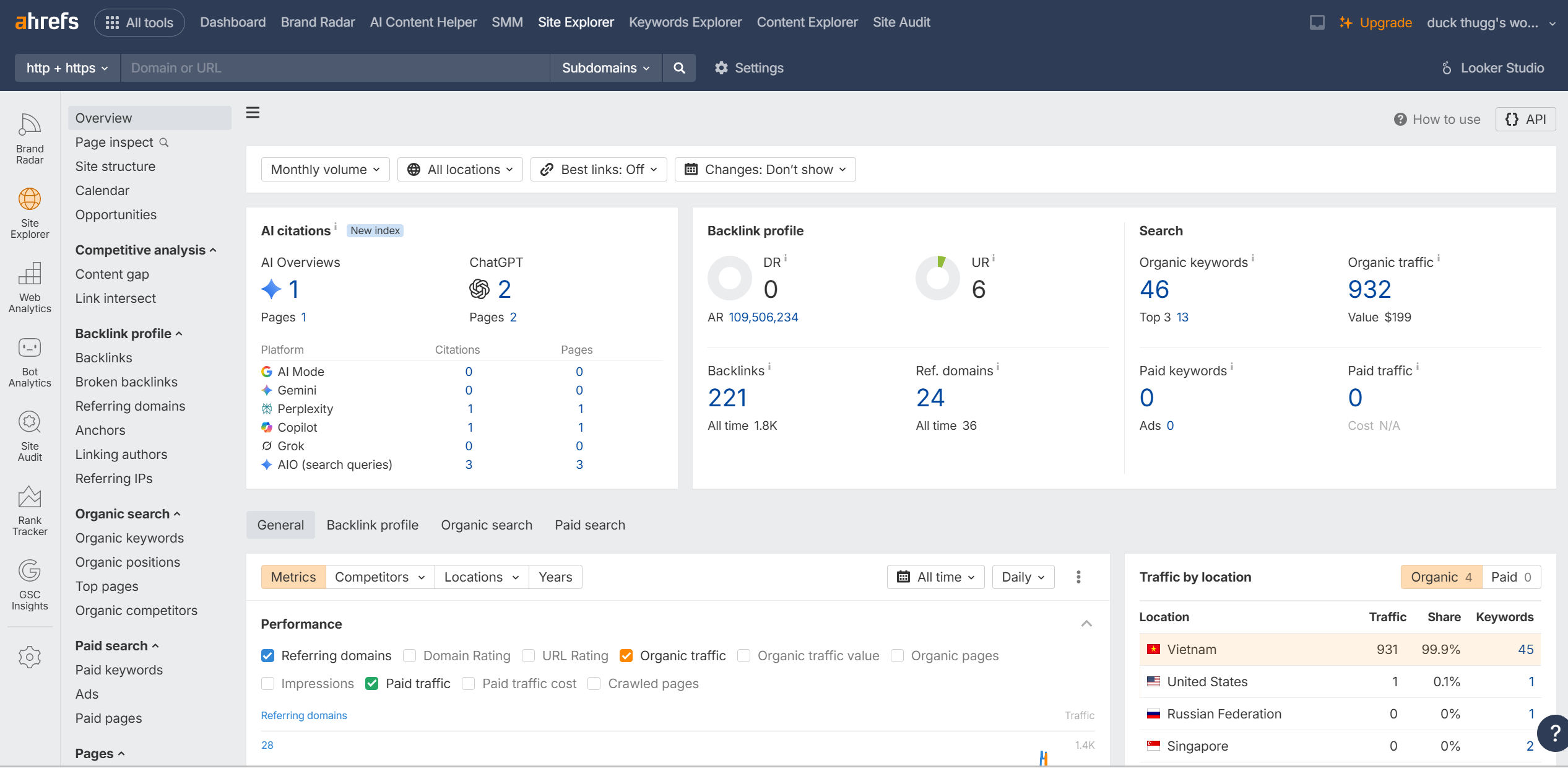Viewport: 1568px width, 768px height.
Task: Open Content Explorer in top menu
Action: coord(807,22)
